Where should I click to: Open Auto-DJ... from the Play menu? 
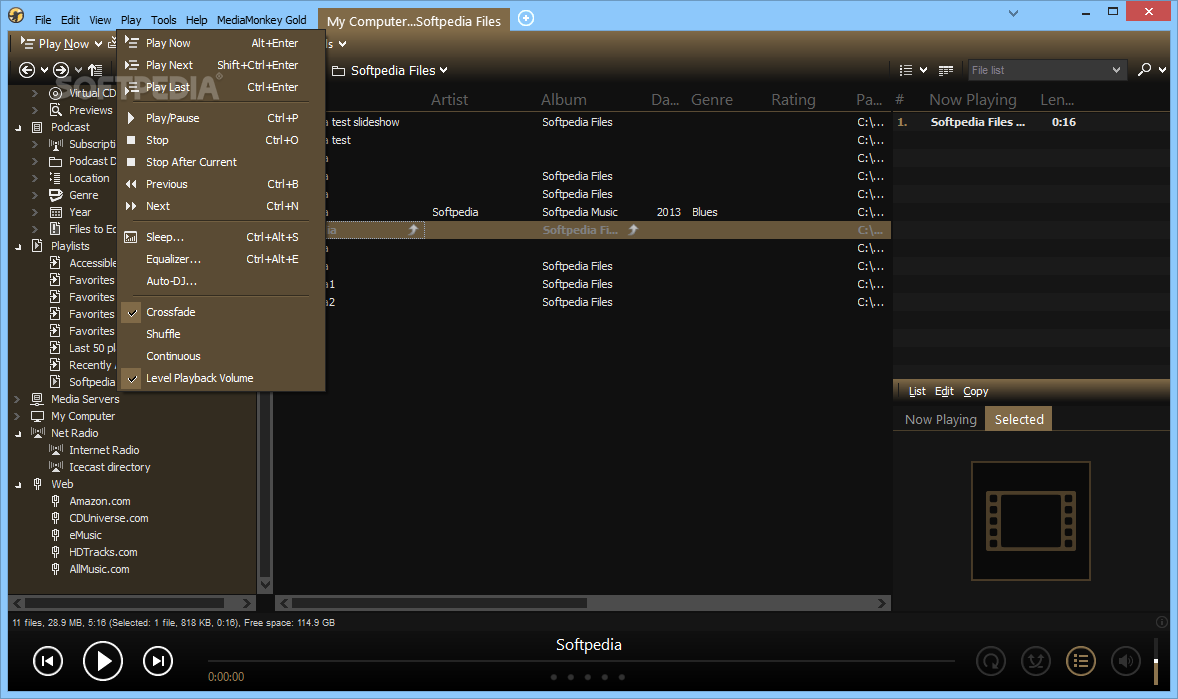click(221, 280)
